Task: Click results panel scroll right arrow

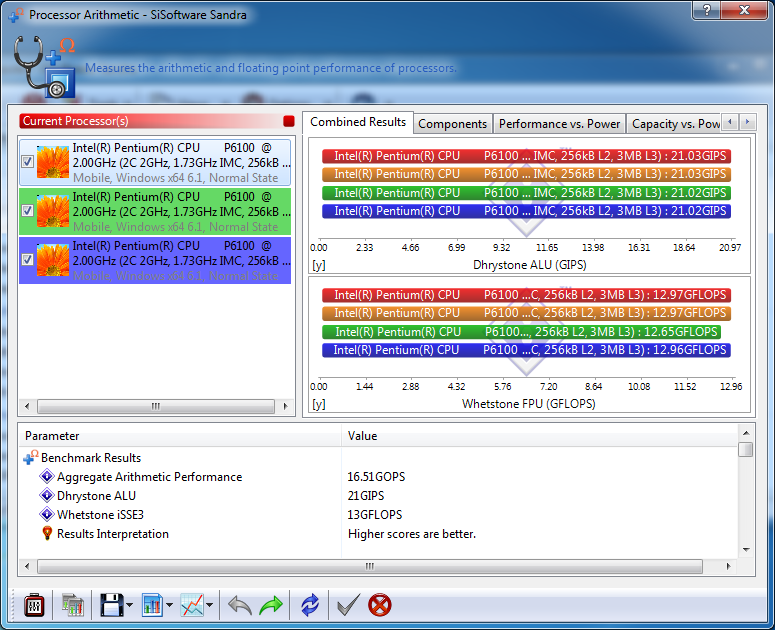Action: pyautogui.click(x=729, y=566)
